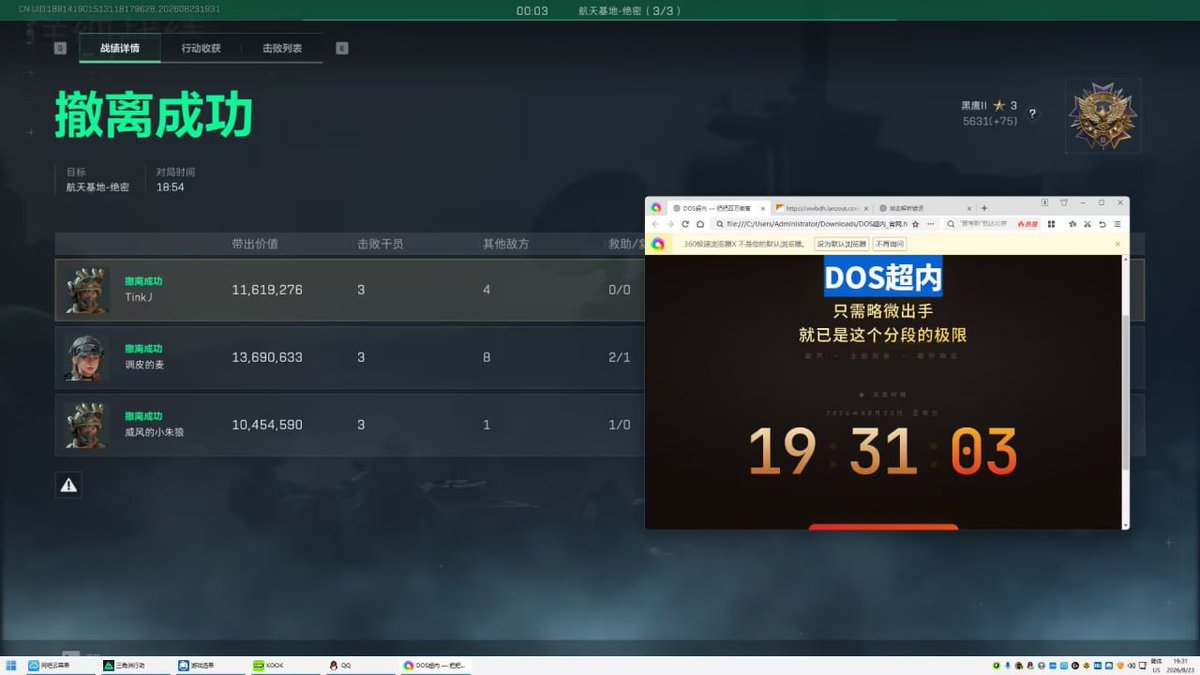Click the E key hint icon

point(342,48)
